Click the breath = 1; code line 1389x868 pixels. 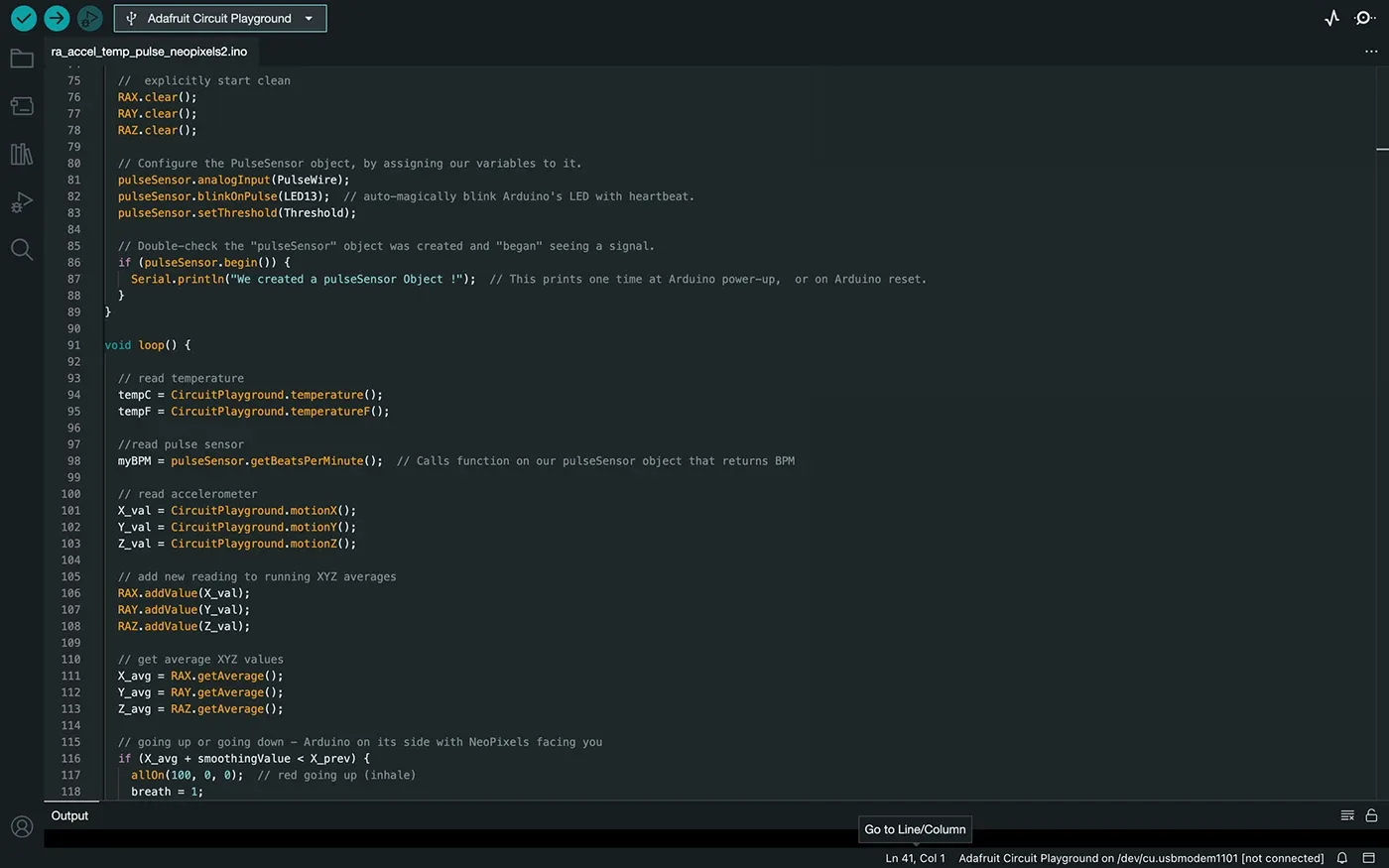click(167, 792)
